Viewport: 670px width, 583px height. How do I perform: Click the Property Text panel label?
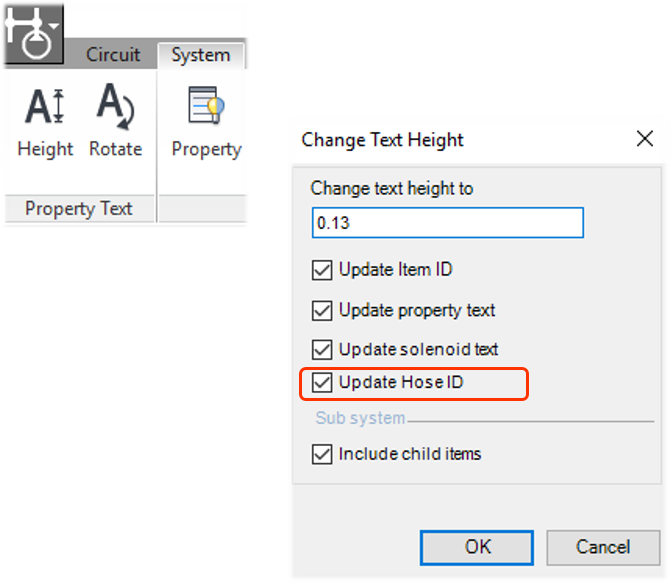79,209
